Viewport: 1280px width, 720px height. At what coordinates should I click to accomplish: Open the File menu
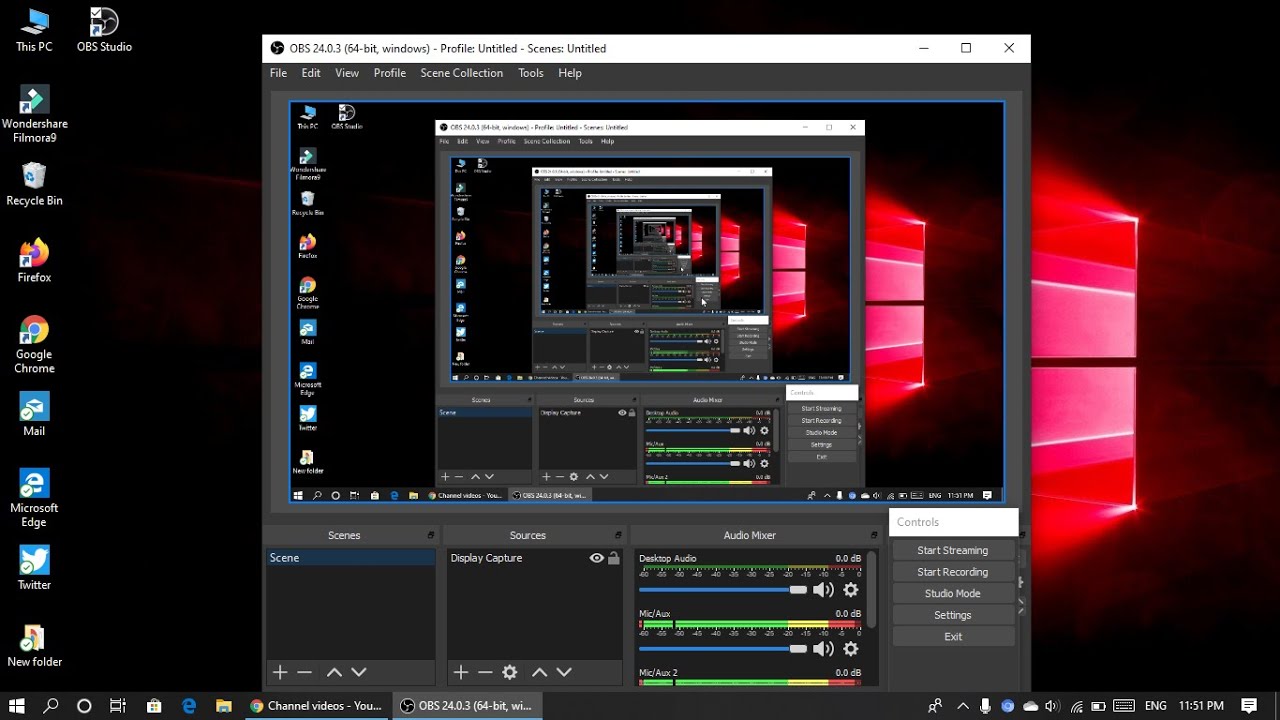point(278,73)
